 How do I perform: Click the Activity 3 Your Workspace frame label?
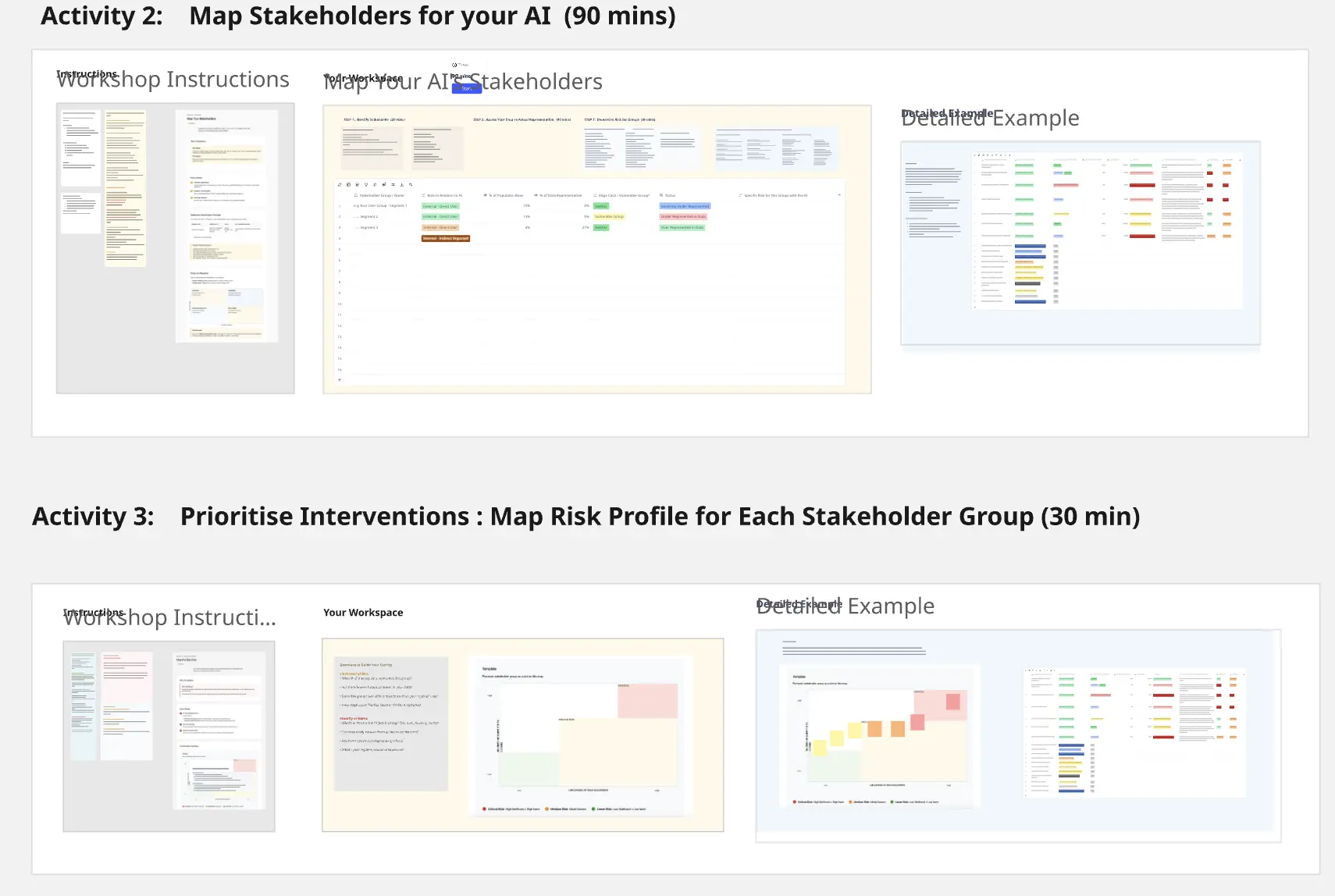coord(363,613)
